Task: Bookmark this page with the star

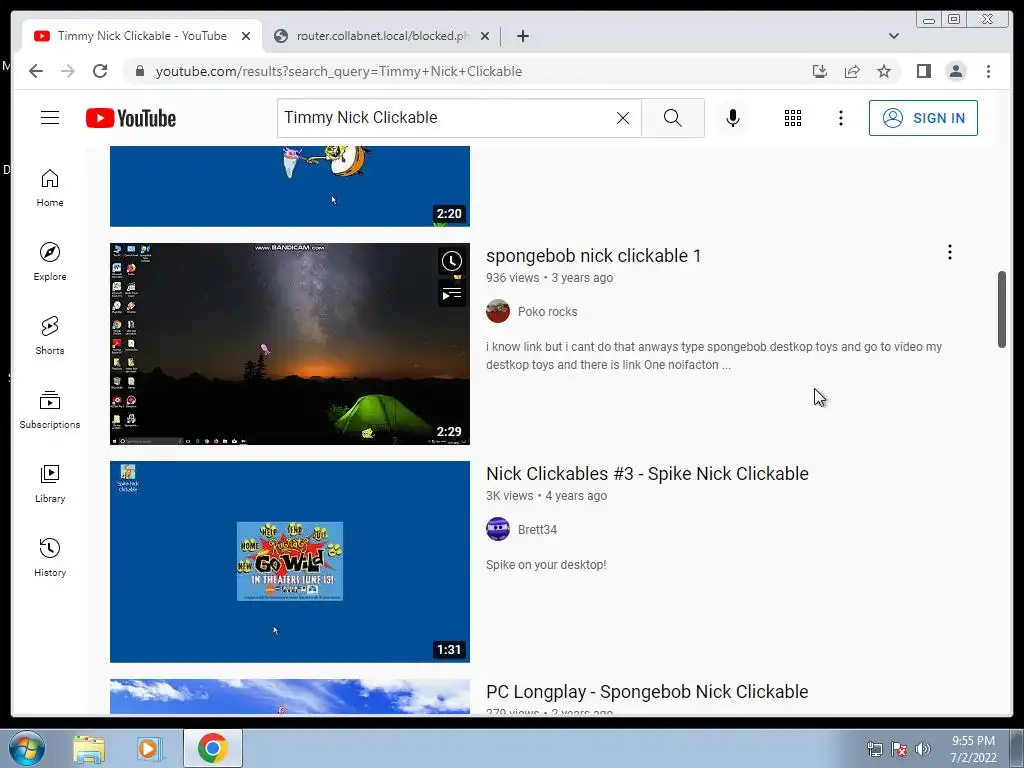Action: click(x=884, y=71)
